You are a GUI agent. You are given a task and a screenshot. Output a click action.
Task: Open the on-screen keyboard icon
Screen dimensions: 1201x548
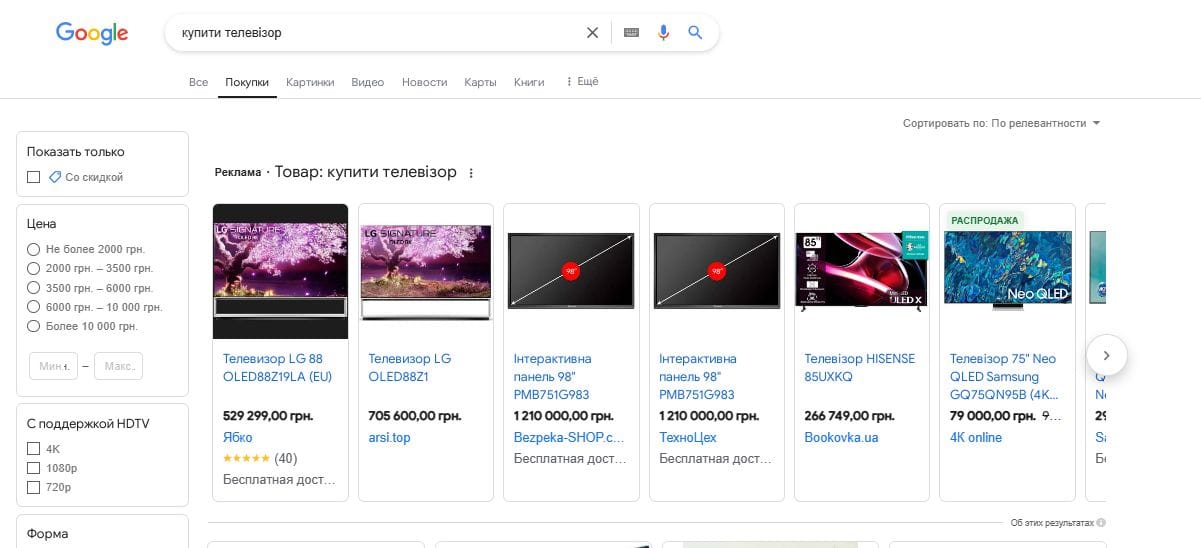click(x=631, y=33)
